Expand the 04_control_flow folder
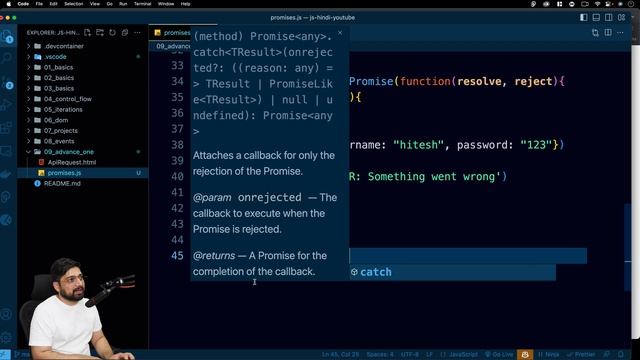Viewport: 640px width, 360px height. click(83, 99)
